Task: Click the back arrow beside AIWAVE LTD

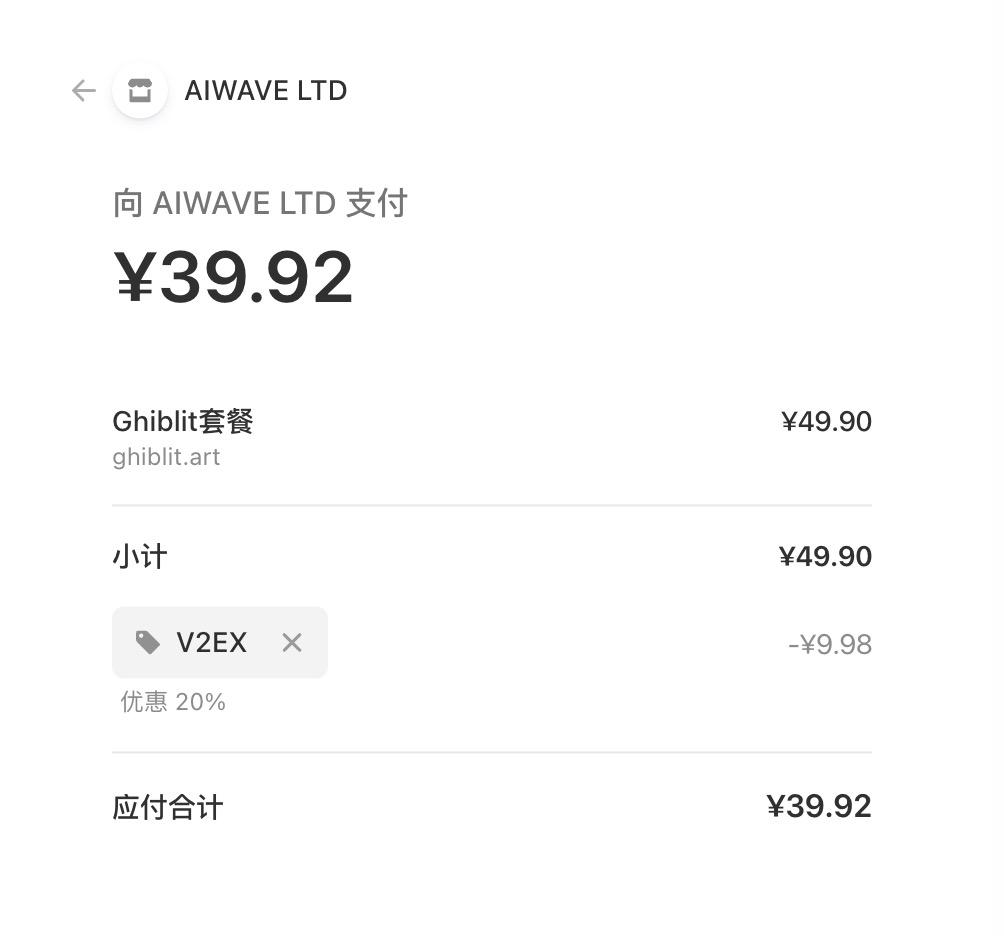Action: pos(84,91)
